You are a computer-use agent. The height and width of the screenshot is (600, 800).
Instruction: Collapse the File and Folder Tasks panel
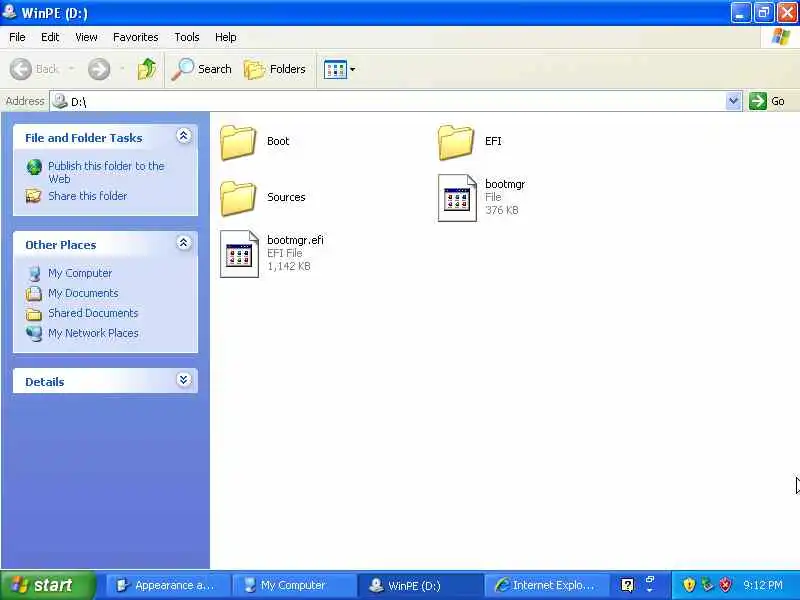click(184, 136)
